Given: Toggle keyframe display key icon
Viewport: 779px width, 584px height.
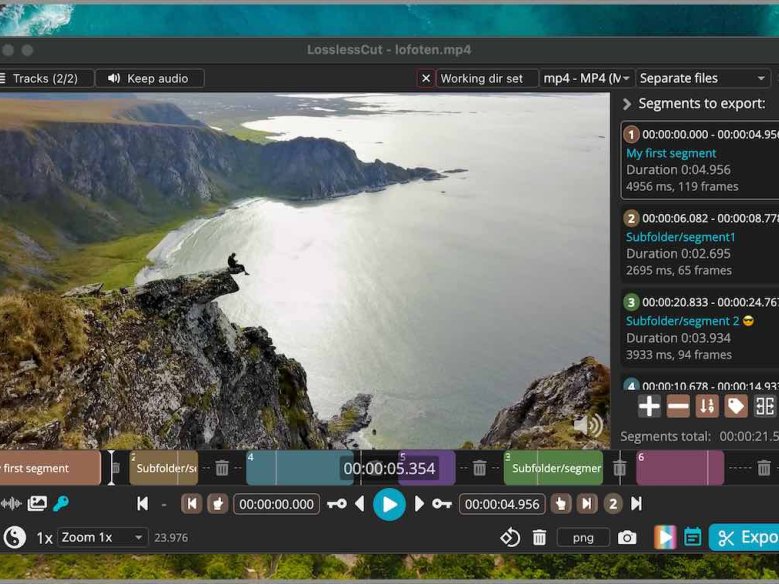Looking at the screenshot, I should coord(61,504).
